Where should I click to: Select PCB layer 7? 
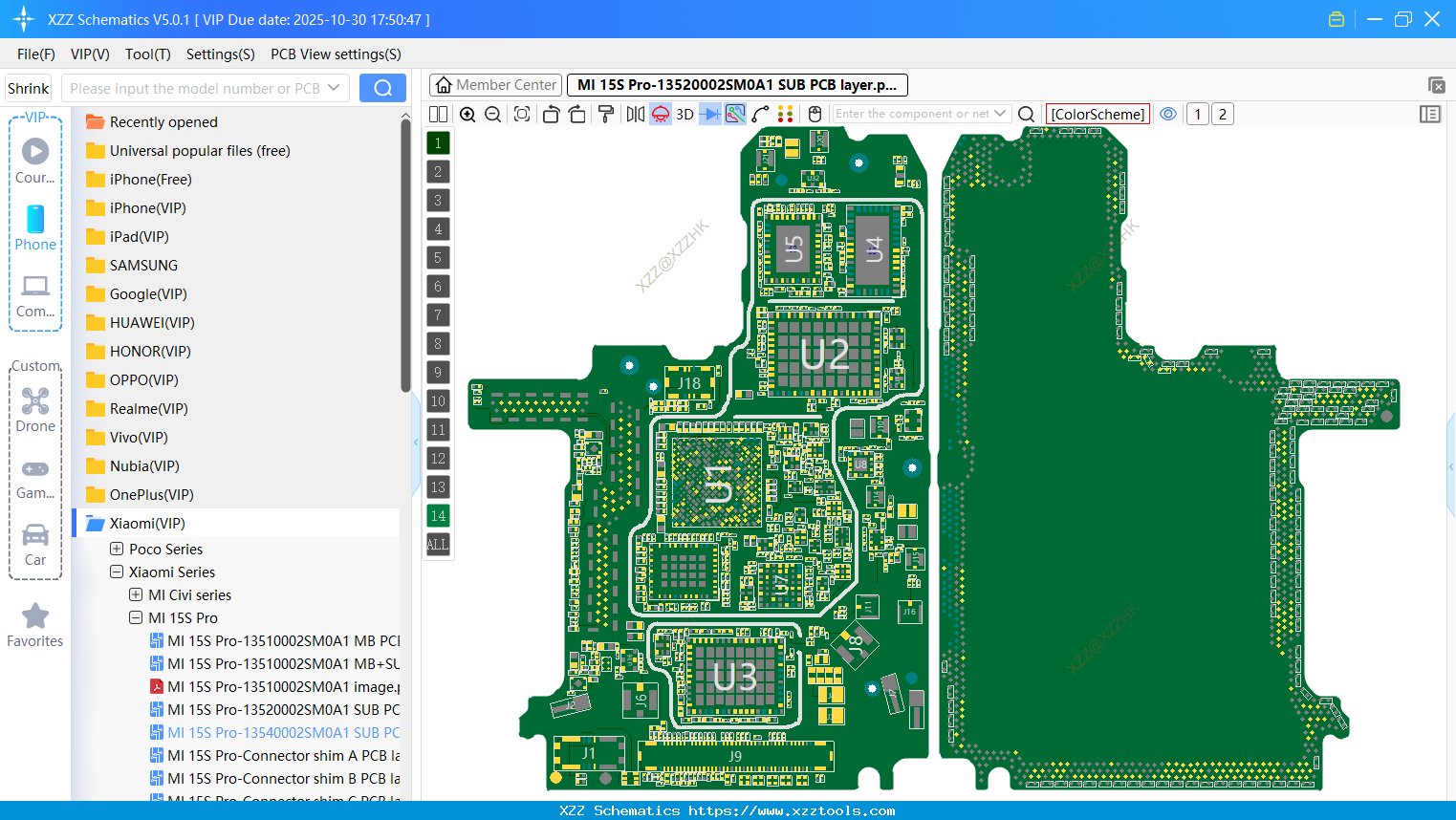click(438, 314)
